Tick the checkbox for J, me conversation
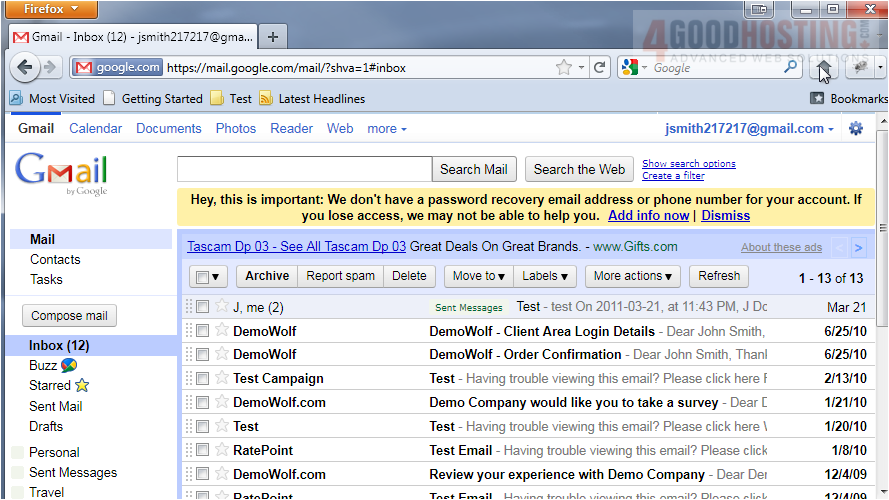The image size is (889, 500). pyautogui.click(x=203, y=307)
